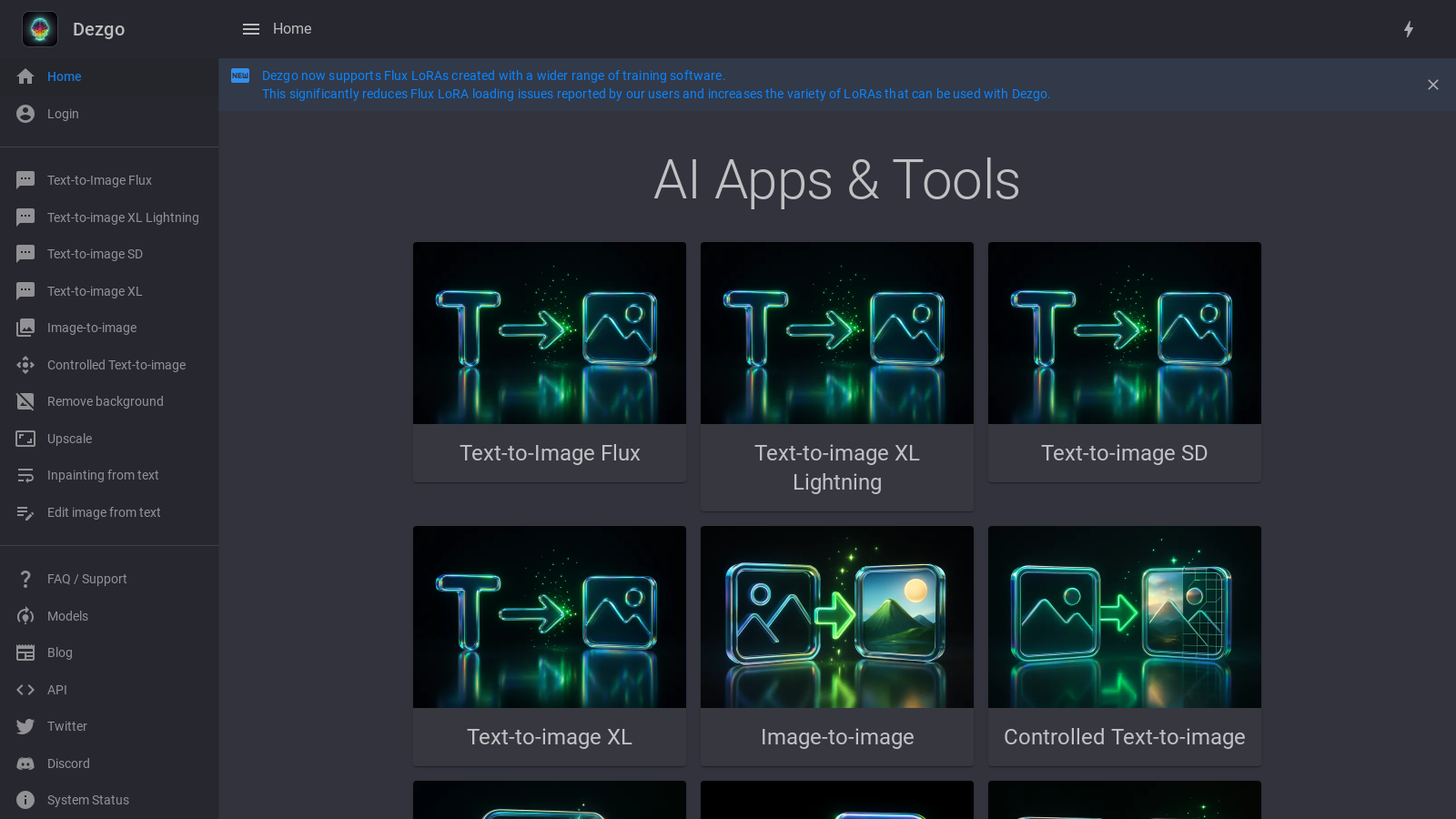
Task: Click the Text-to-image SD card title
Action: pos(1125,453)
